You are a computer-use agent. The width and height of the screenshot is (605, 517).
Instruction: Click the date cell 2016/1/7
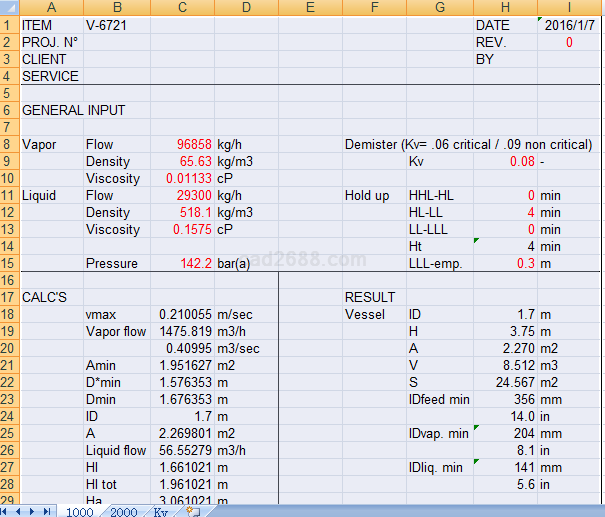pyautogui.click(x=570, y=25)
